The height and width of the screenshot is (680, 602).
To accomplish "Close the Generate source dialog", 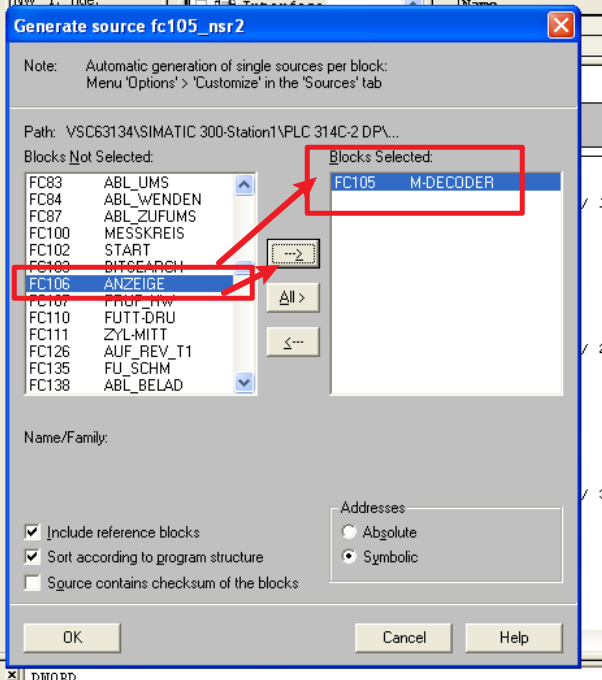I will click(563, 24).
